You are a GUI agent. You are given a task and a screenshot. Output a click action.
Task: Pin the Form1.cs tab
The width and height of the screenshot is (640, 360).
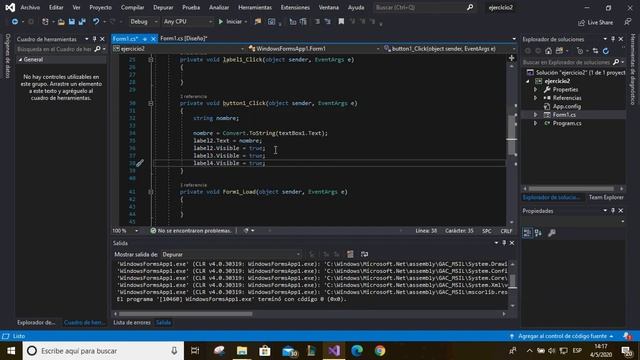145,39
